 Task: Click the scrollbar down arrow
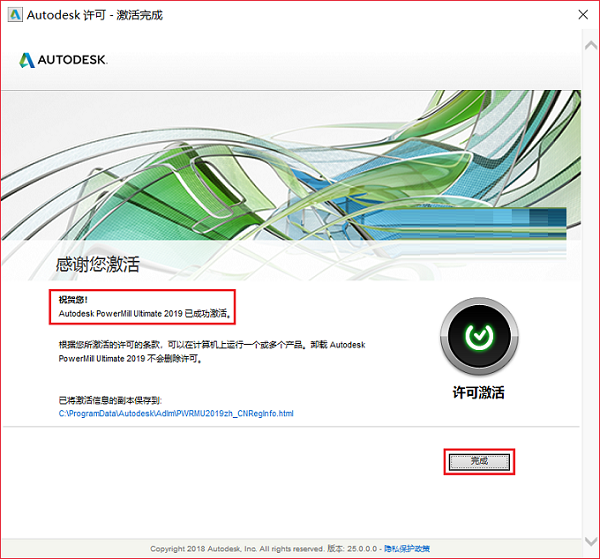coord(591,541)
